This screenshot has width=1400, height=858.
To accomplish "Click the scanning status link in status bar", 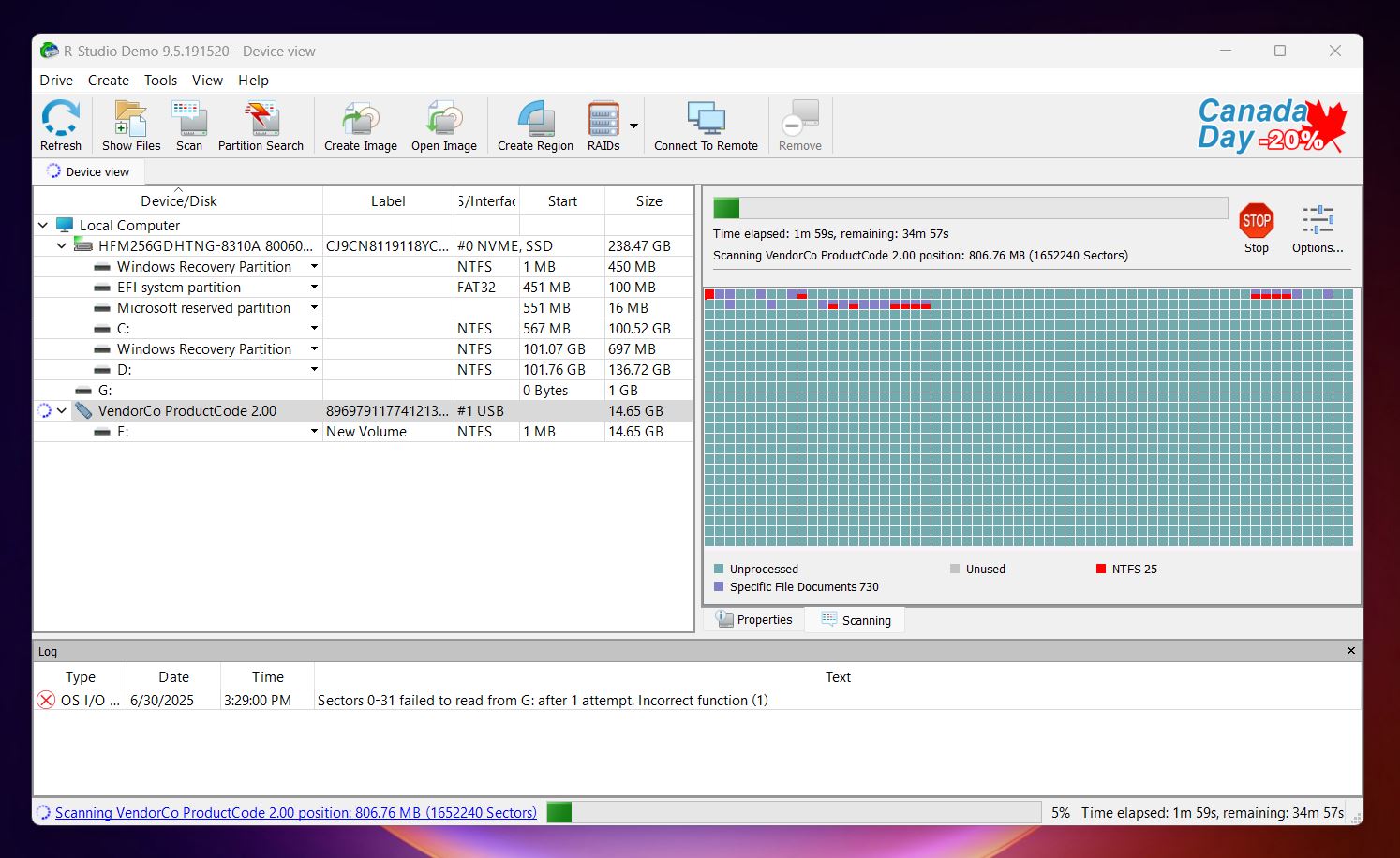I will point(296,812).
